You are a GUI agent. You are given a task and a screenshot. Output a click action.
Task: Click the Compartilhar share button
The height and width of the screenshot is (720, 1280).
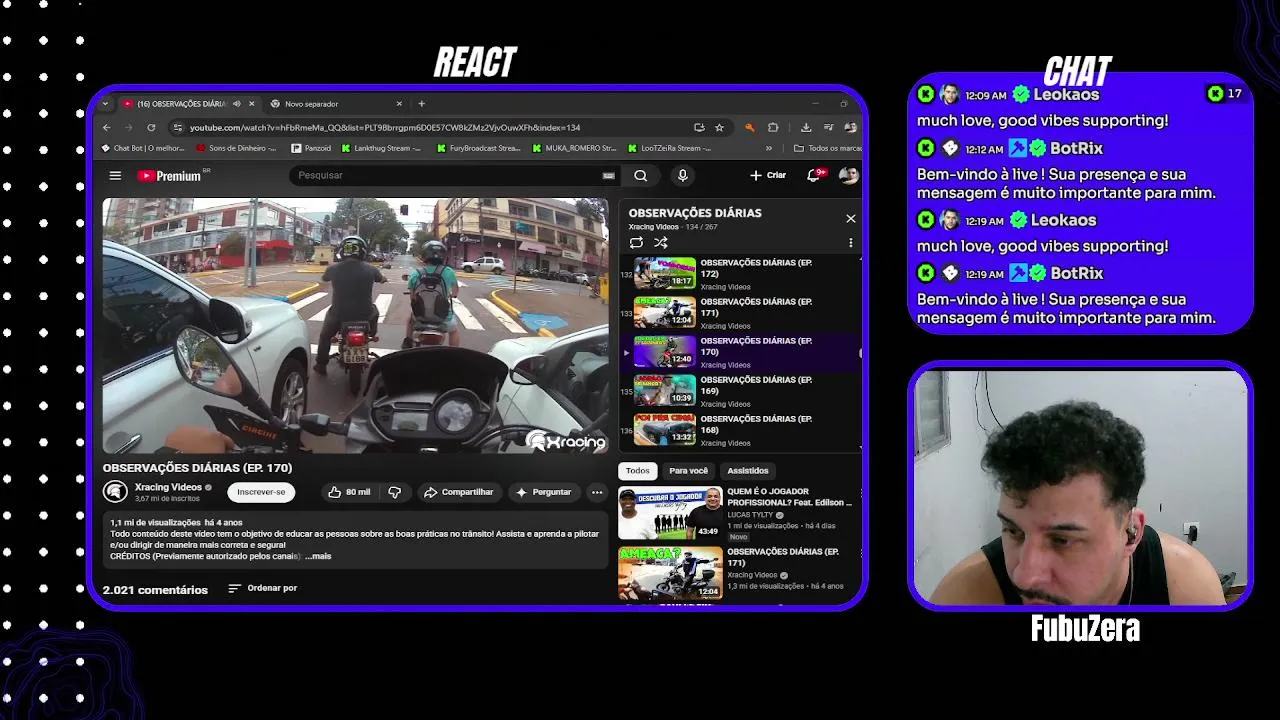tap(458, 492)
